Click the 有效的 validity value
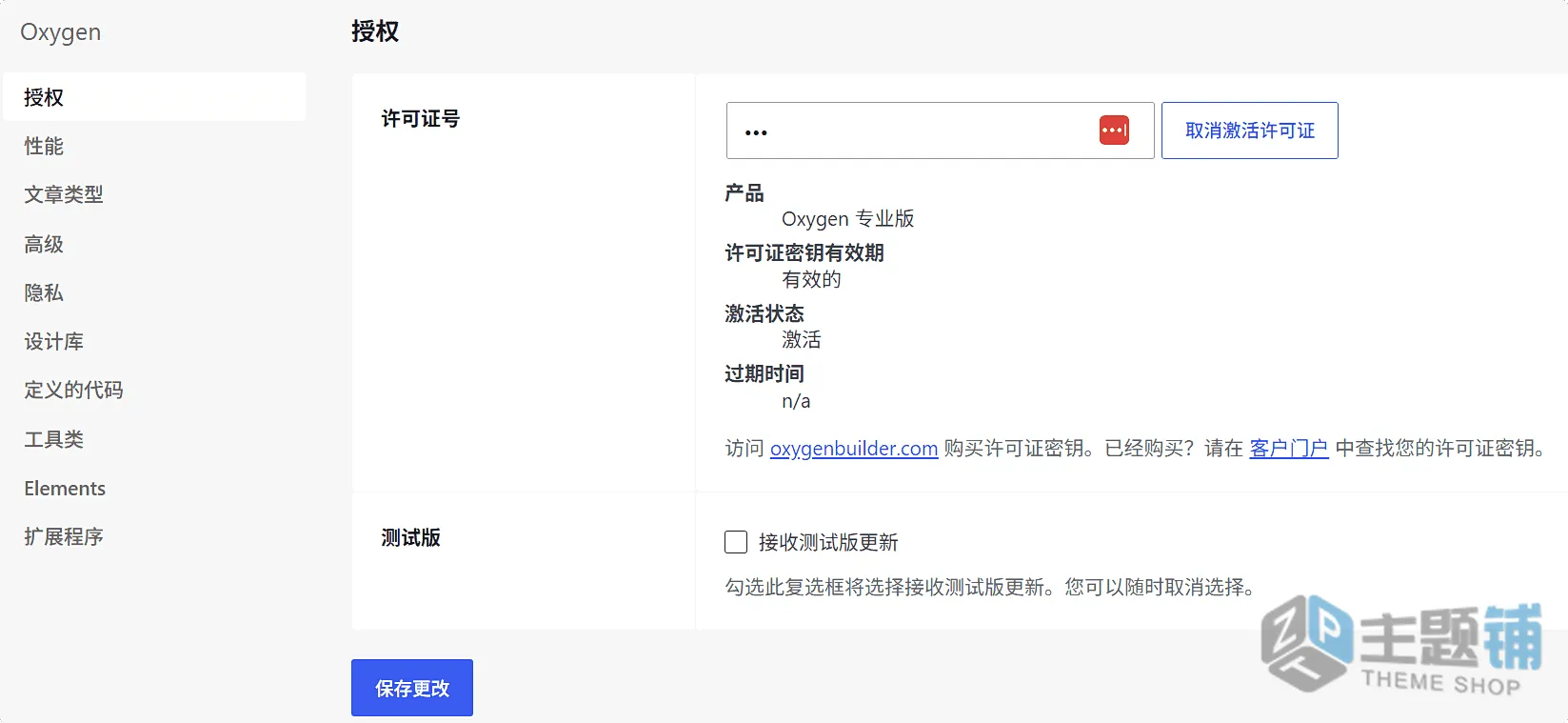 click(x=812, y=279)
